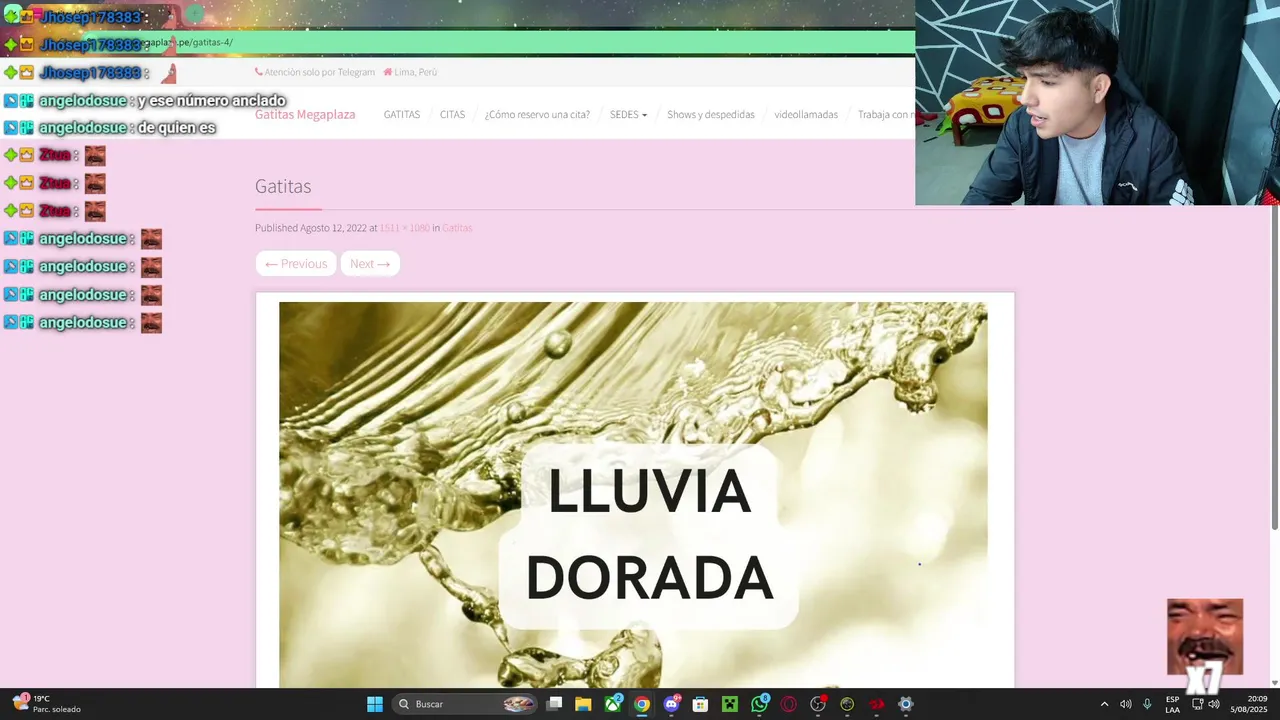Open the Xbox app in the taskbar

(613, 704)
